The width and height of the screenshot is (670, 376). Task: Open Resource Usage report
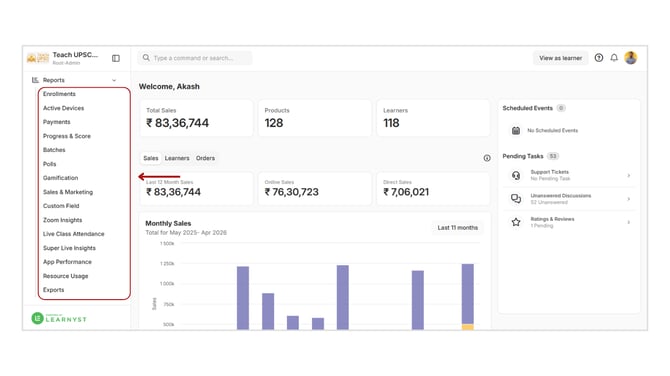pos(65,276)
